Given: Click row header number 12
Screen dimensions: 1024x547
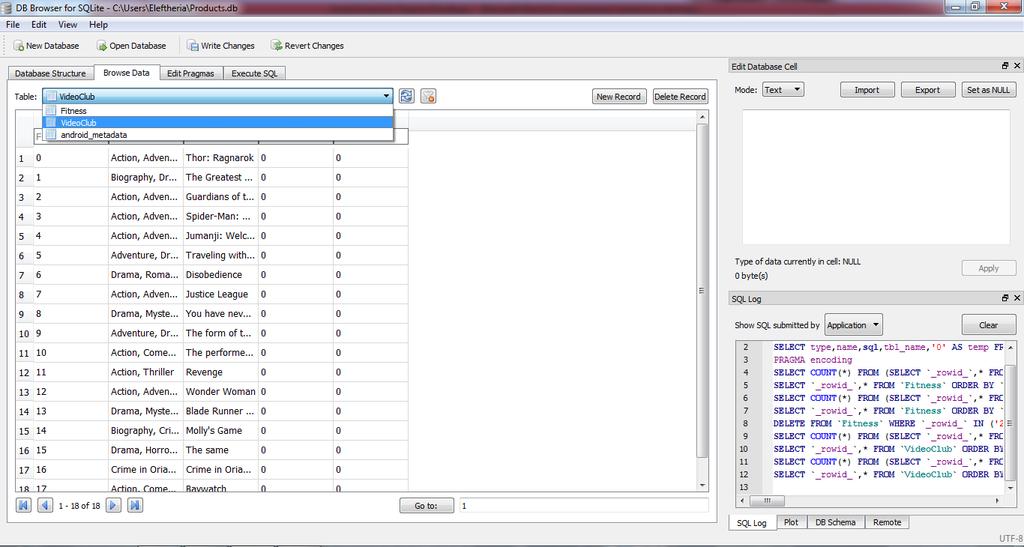Looking at the screenshot, I should coord(24,373).
